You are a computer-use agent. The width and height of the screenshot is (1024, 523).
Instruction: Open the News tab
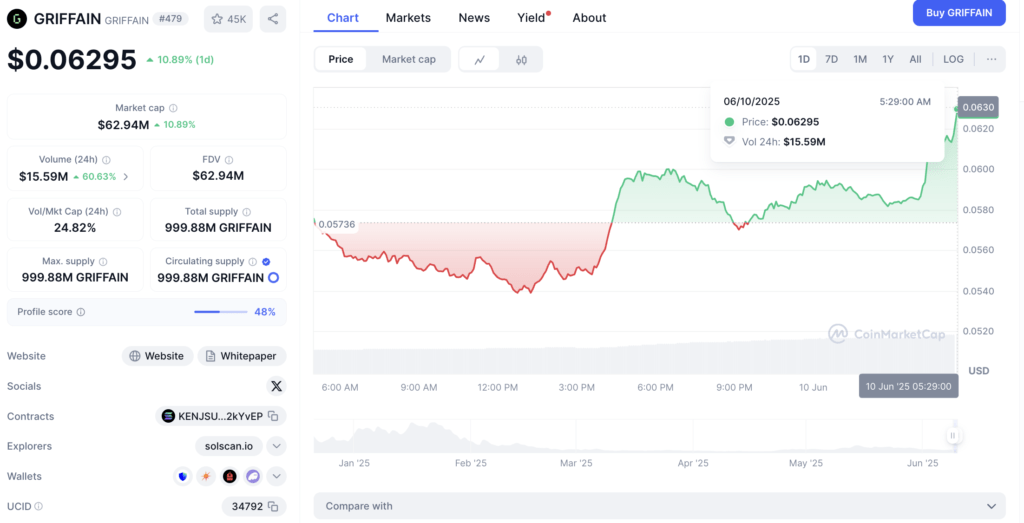[474, 18]
